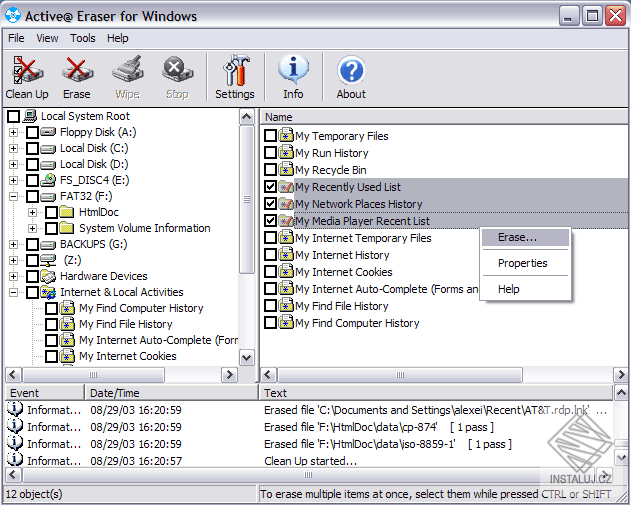Screen dimensions: 631x506
Task: Open Settings with the hammer icon
Action: click(x=235, y=77)
